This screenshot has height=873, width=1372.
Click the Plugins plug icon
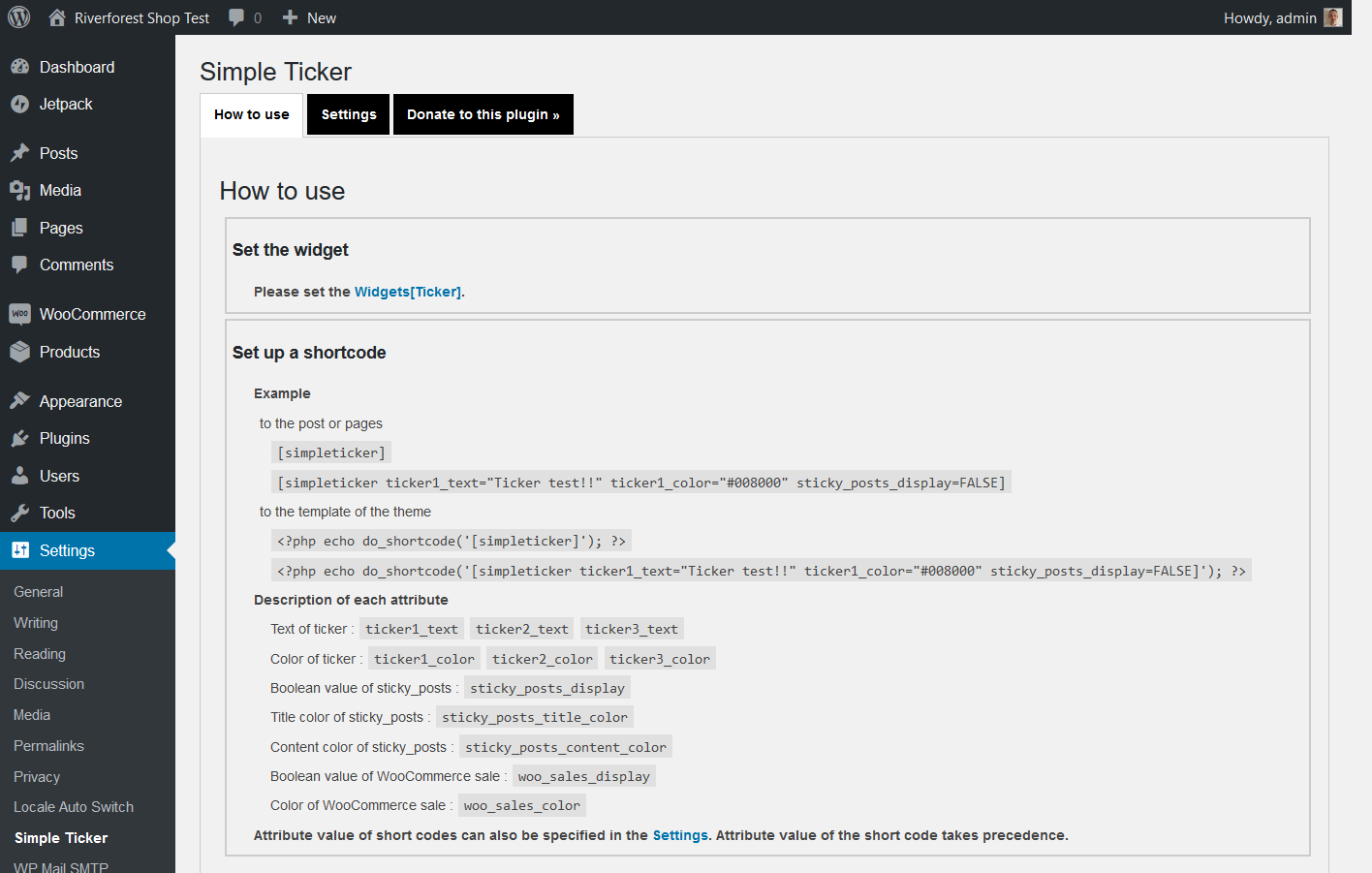[x=19, y=438]
